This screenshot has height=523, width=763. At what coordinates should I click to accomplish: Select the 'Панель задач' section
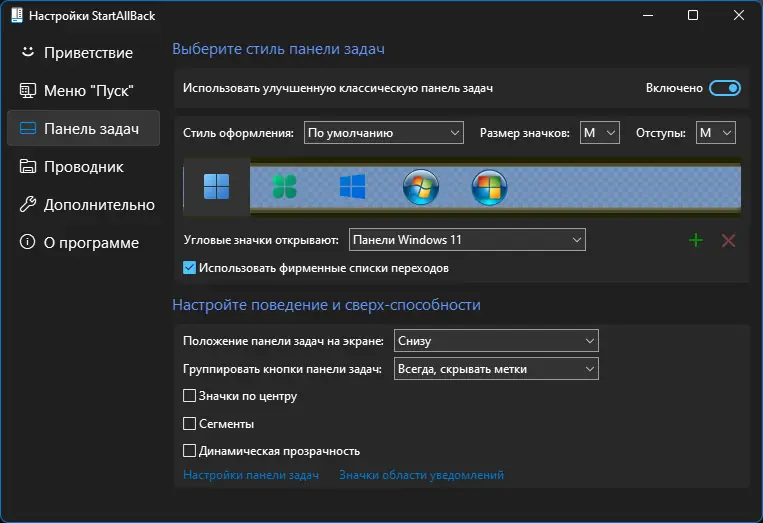83,128
